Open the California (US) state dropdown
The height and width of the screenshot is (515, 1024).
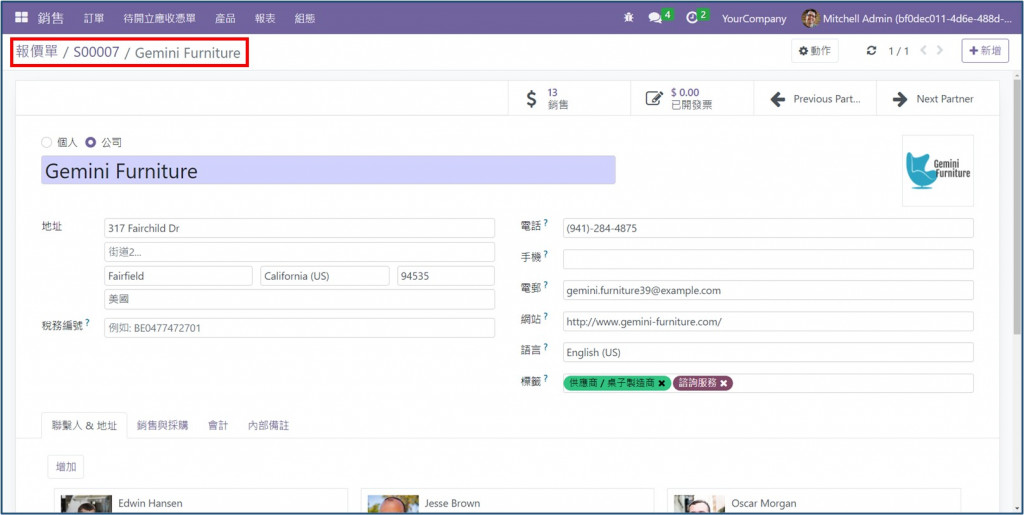point(325,276)
